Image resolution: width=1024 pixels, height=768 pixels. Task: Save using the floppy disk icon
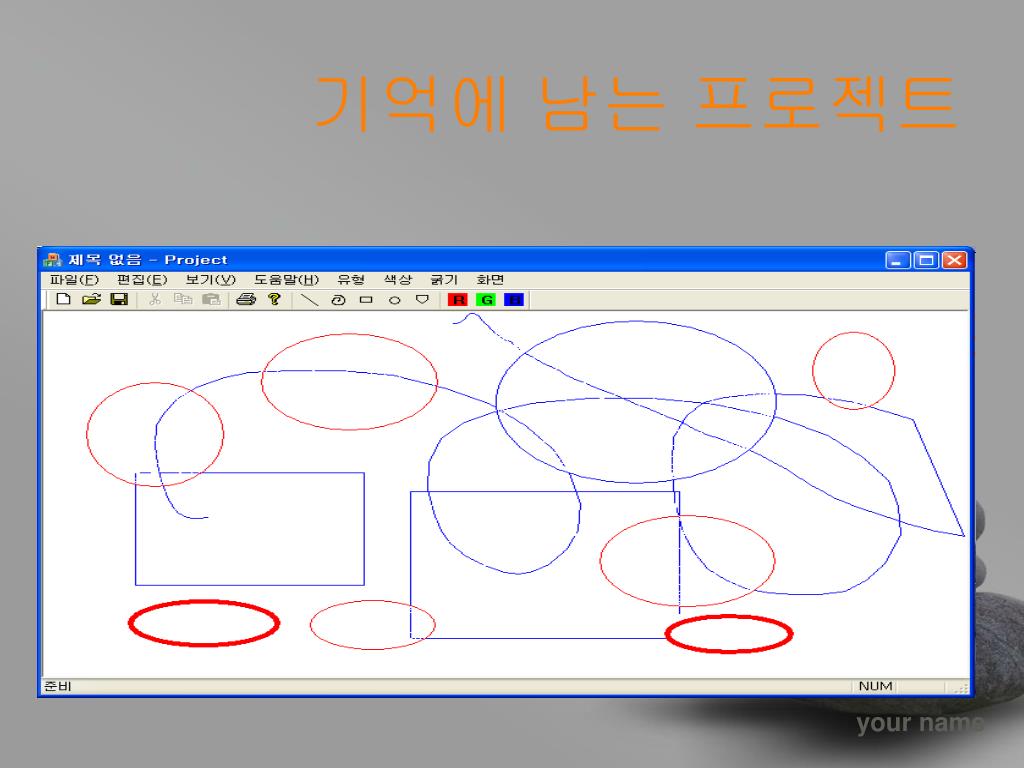[119, 299]
